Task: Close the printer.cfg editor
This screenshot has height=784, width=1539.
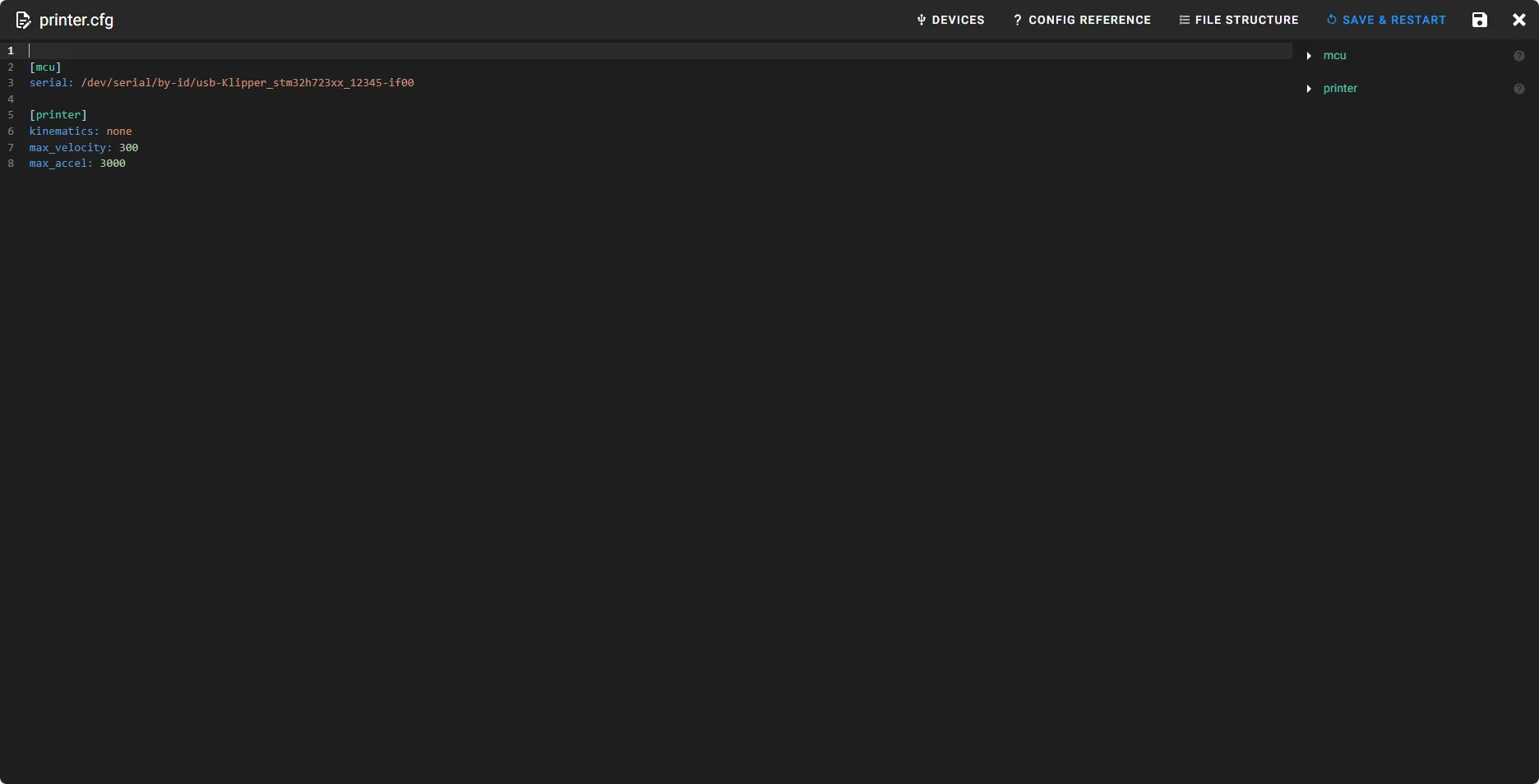Action: coord(1518,20)
